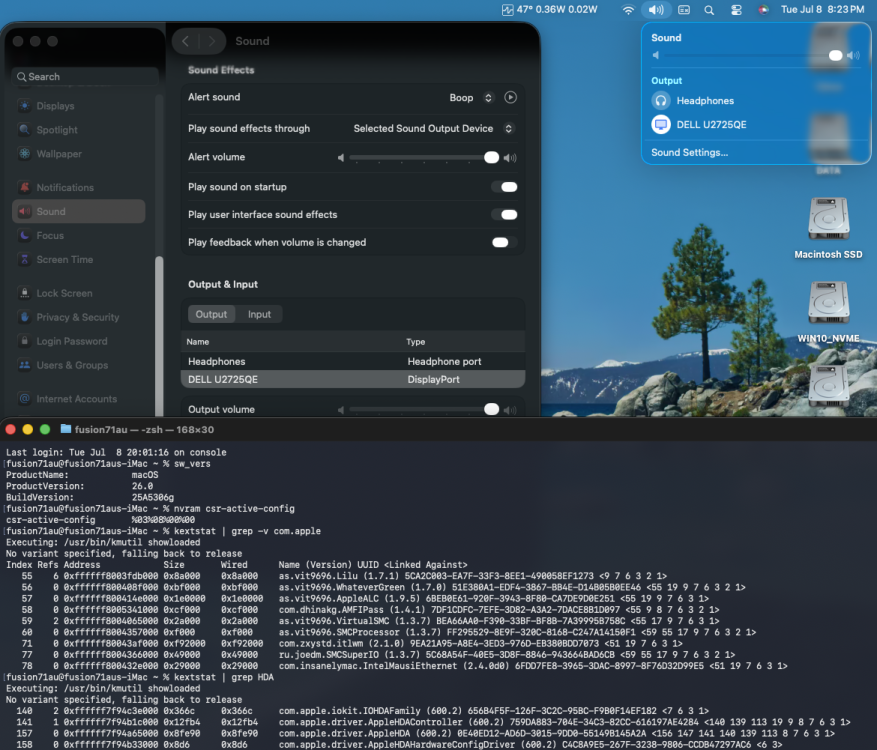Select Headphones row in output list
The width and height of the screenshot is (877, 750).
[353, 361]
